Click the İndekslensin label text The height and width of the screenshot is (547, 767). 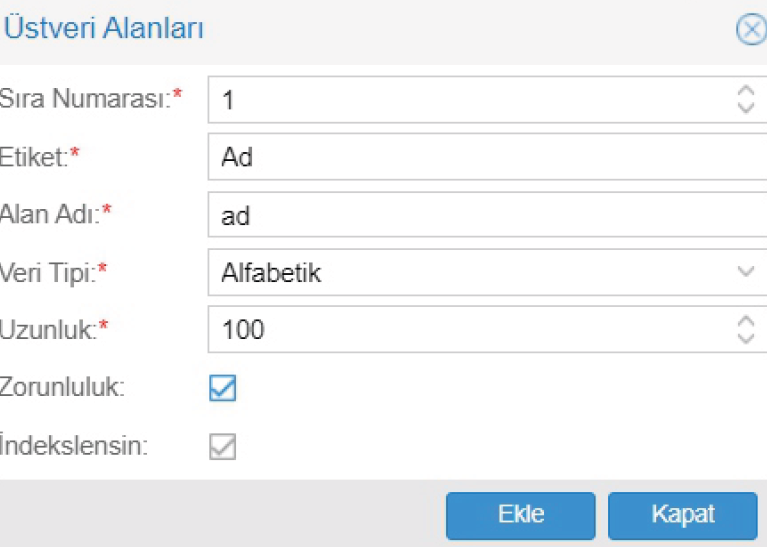(74, 446)
